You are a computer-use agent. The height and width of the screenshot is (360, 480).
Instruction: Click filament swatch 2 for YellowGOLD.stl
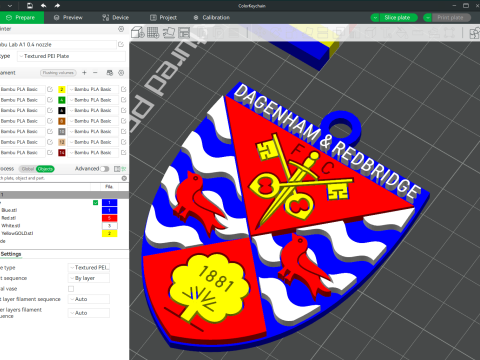coord(109,233)
